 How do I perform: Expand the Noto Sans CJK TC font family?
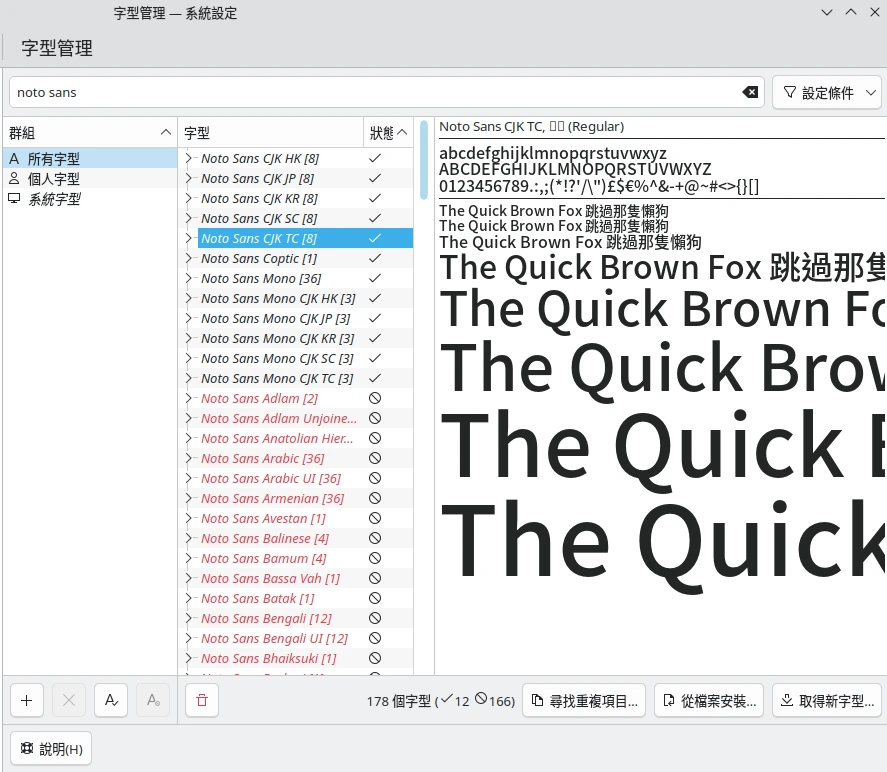click(x=188, y=238)
